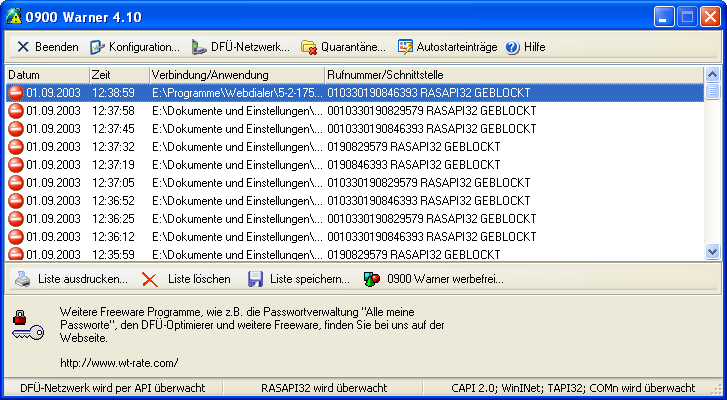Click the floppy disk Liste speichern icon

pyautogui.click(x=255, y=279)
